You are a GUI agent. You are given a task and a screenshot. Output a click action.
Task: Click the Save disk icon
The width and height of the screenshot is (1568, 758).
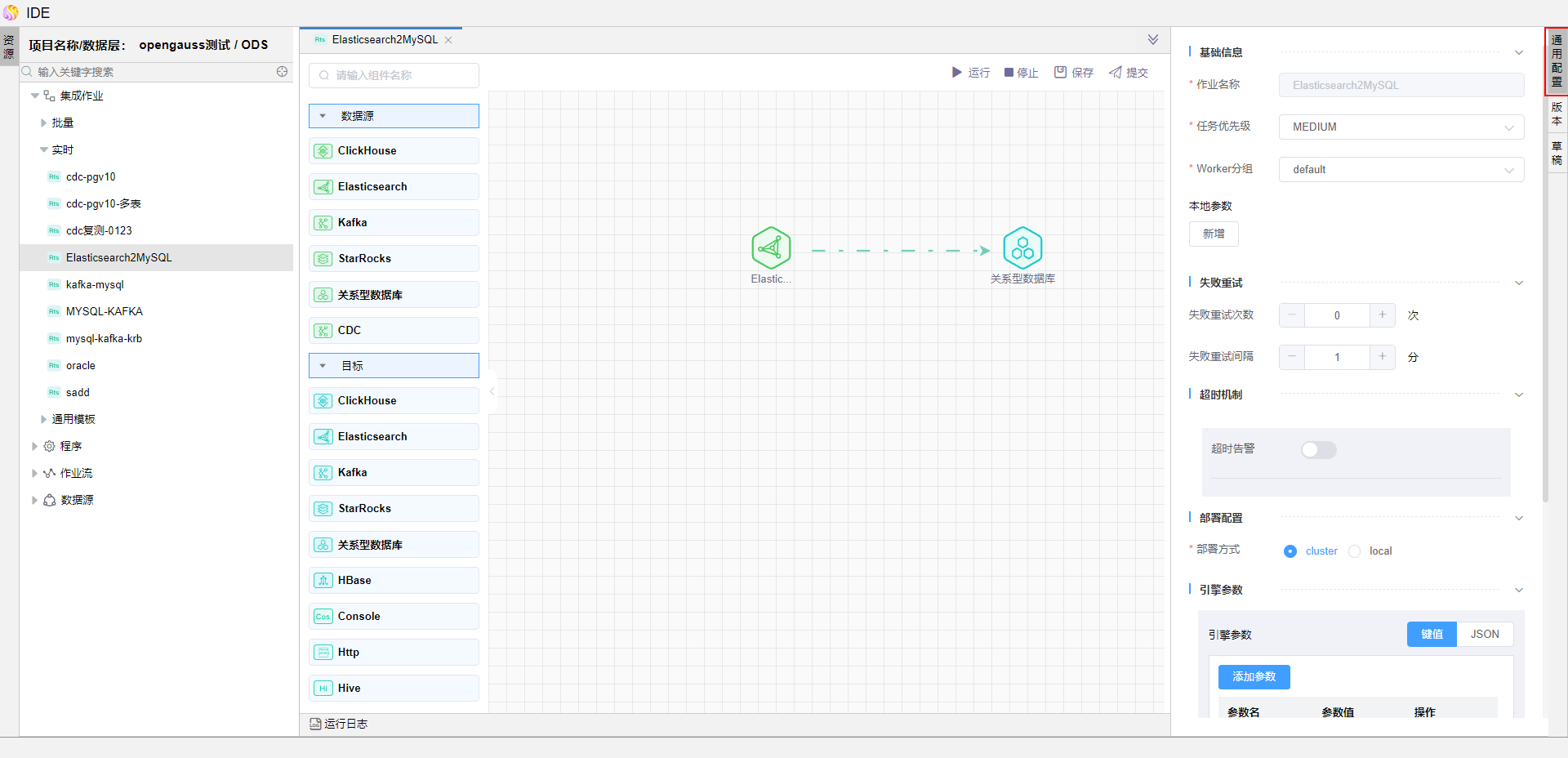[1060, 73]
